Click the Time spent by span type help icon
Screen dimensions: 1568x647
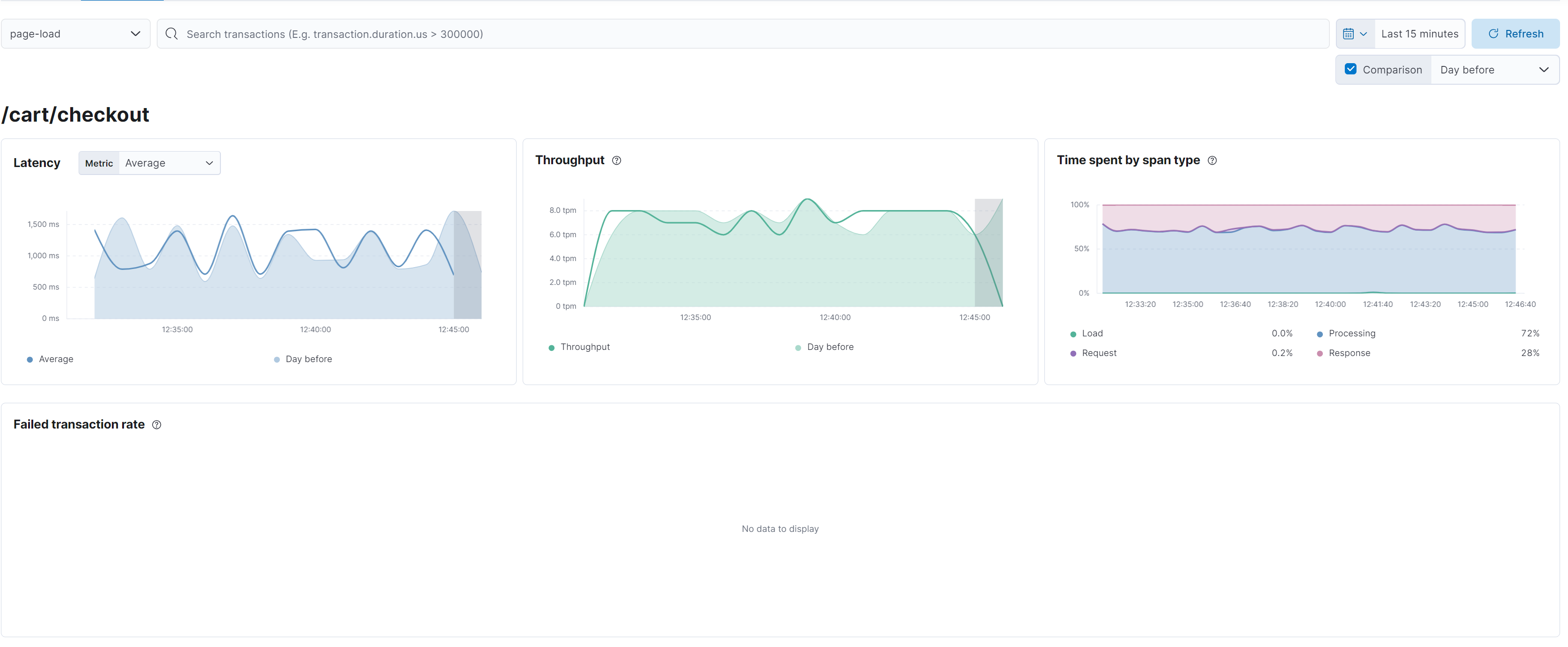1212,160
